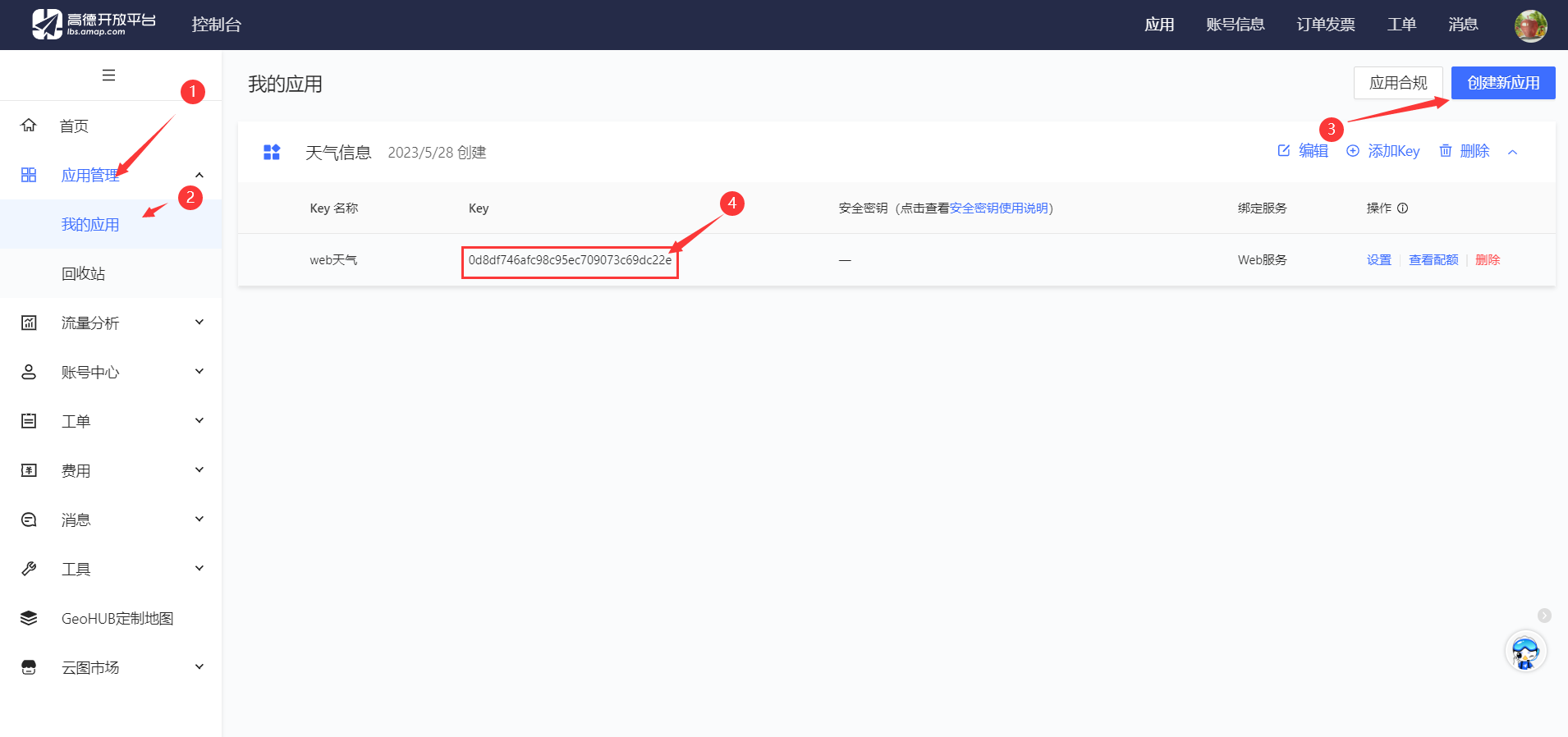Click the user avatar in top bar
The width and height of the screenshot is (1568, 737).
tap(1530, 25)
